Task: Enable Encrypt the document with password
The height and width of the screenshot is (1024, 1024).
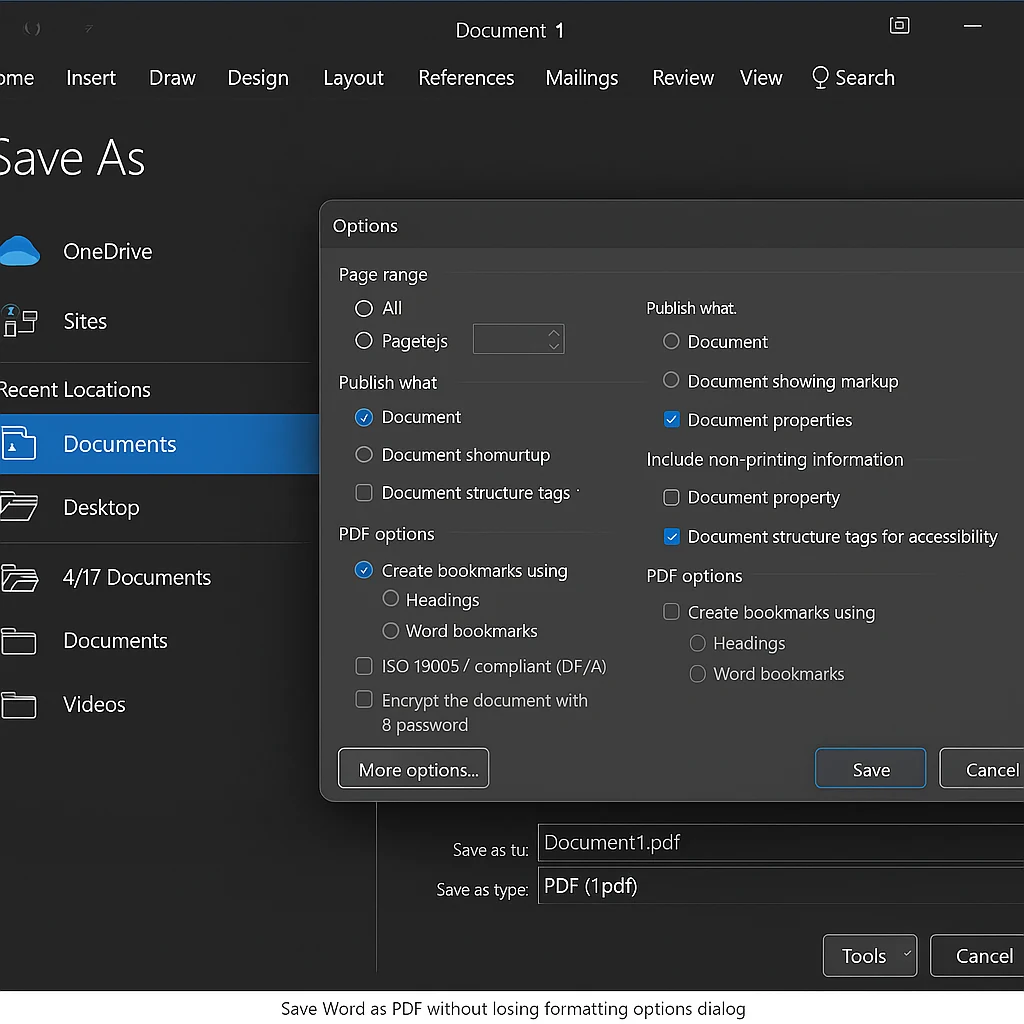Action: tap(364, 699)
